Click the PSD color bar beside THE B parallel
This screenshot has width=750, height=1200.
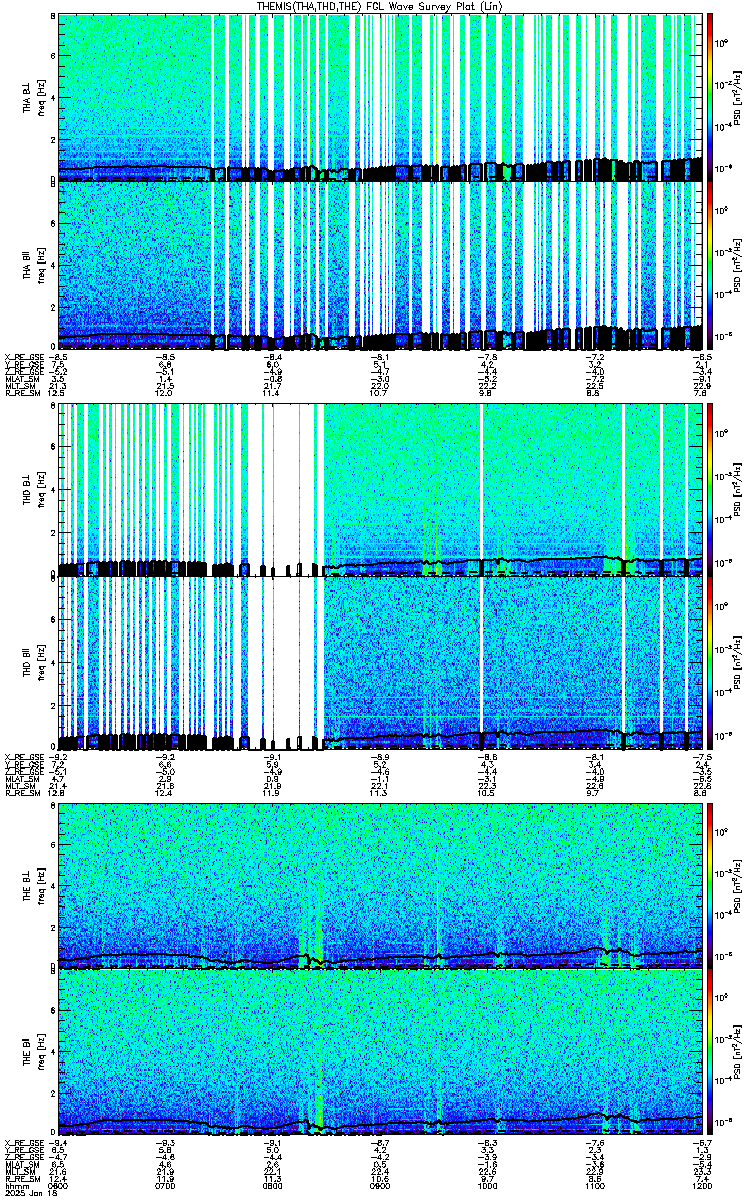[x=711, y=1052]
